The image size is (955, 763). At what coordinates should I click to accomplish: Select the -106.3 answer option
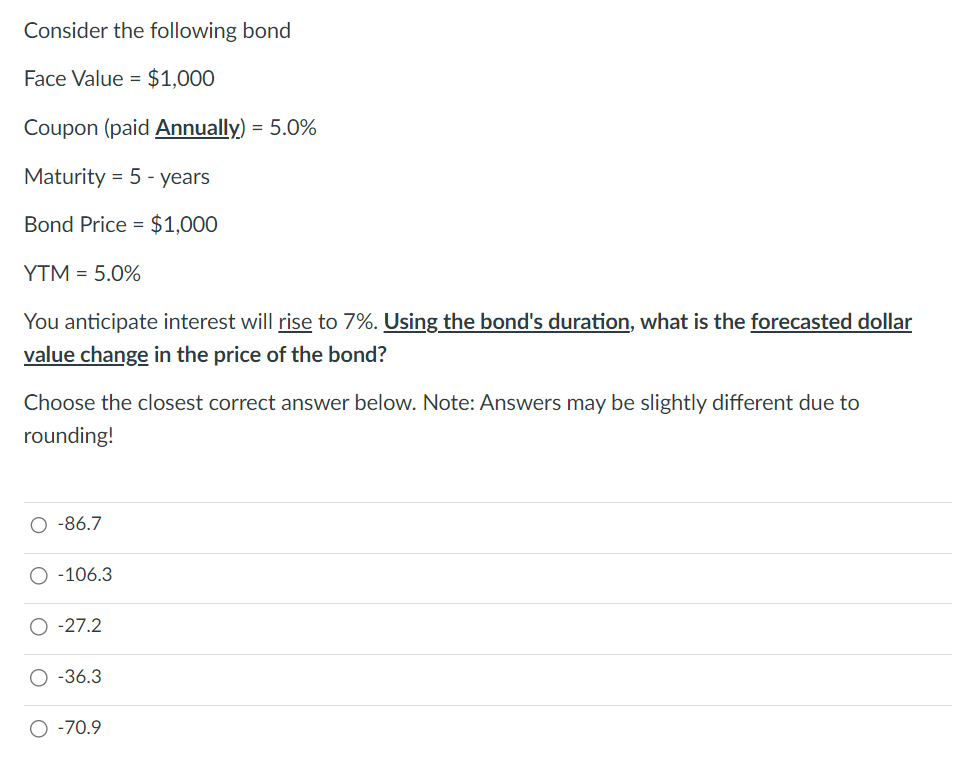37,575
